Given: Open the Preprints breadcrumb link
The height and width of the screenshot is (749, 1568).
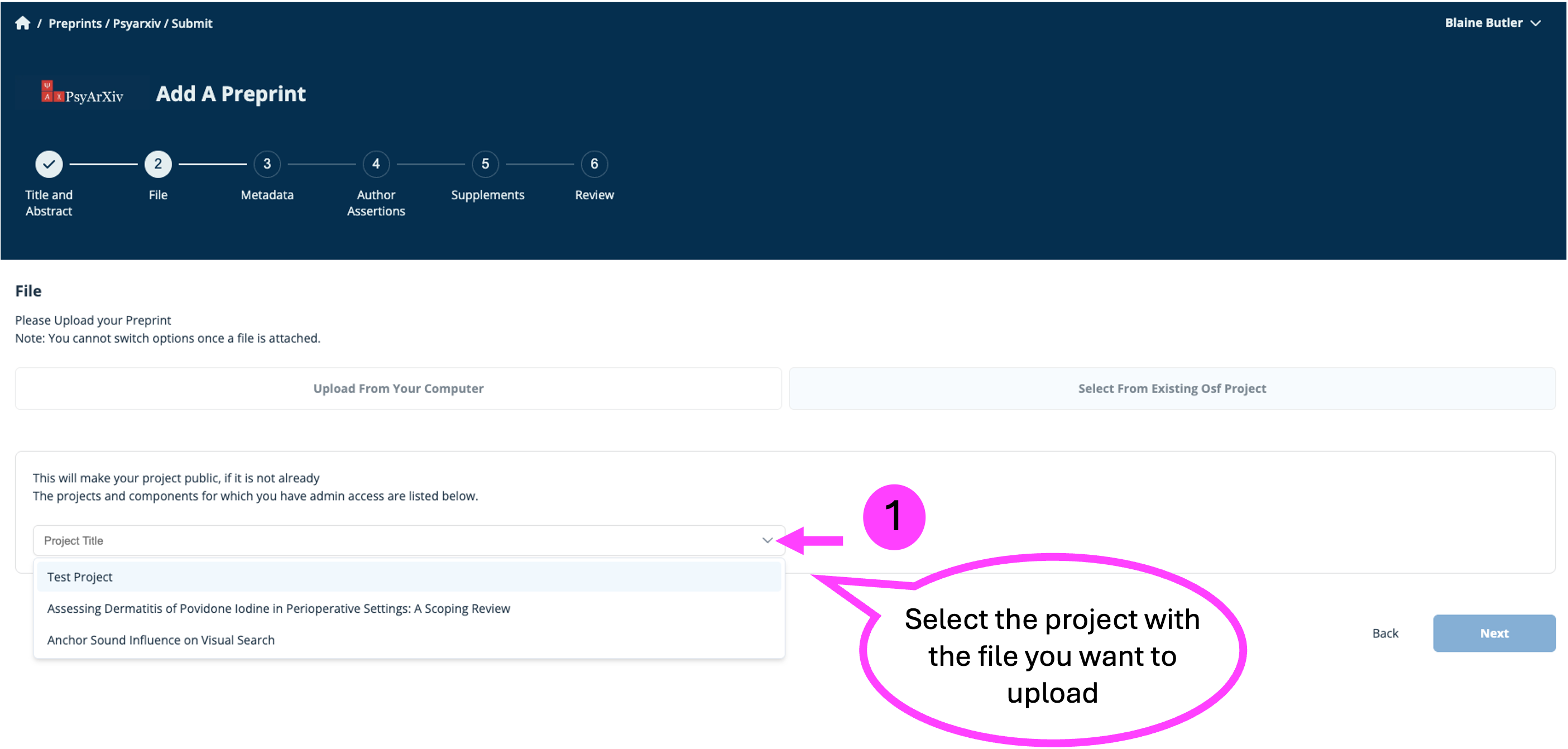Looking at the screenshot, I should point(75,23).
